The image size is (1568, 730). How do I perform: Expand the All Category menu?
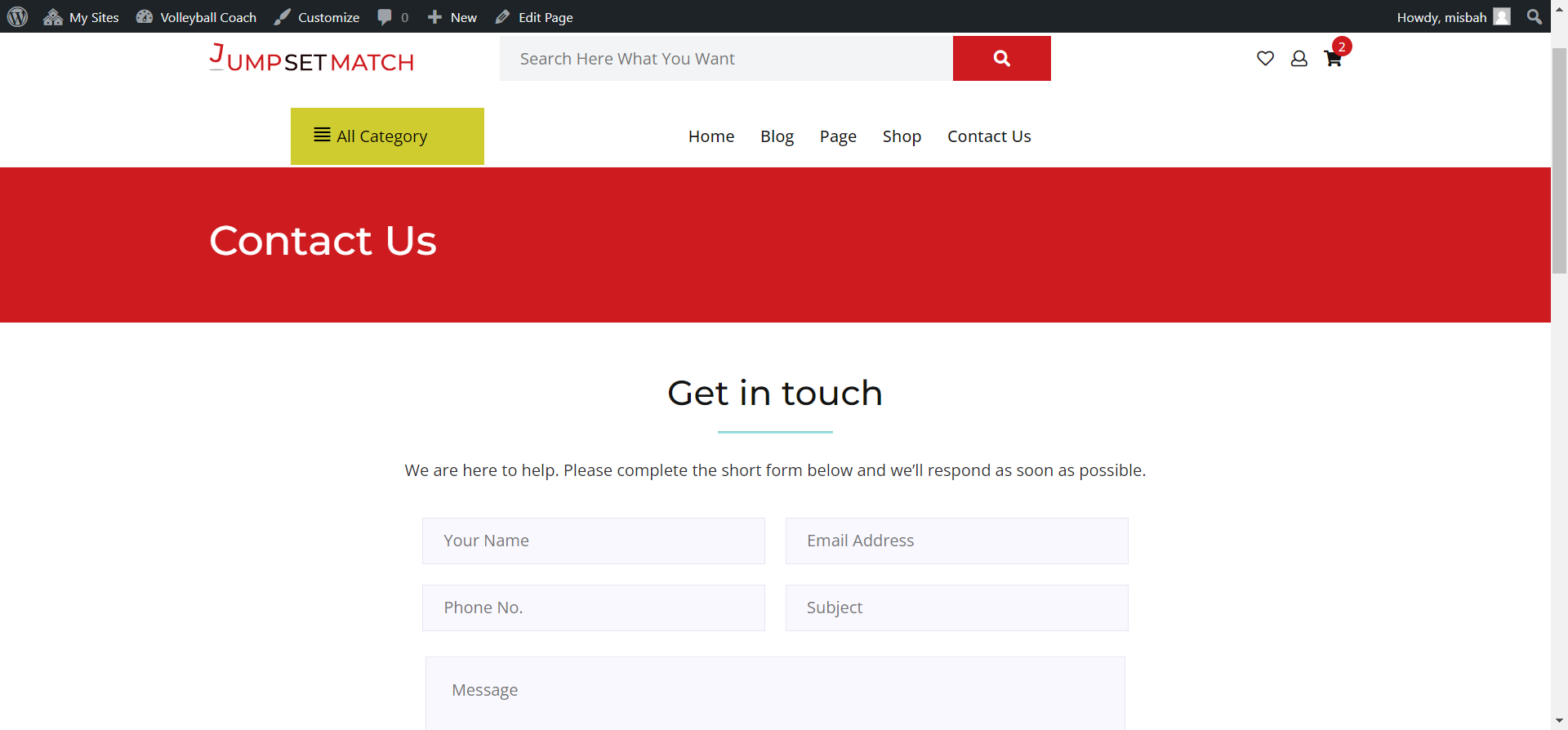pyautogui.click(x=387, y=136)
